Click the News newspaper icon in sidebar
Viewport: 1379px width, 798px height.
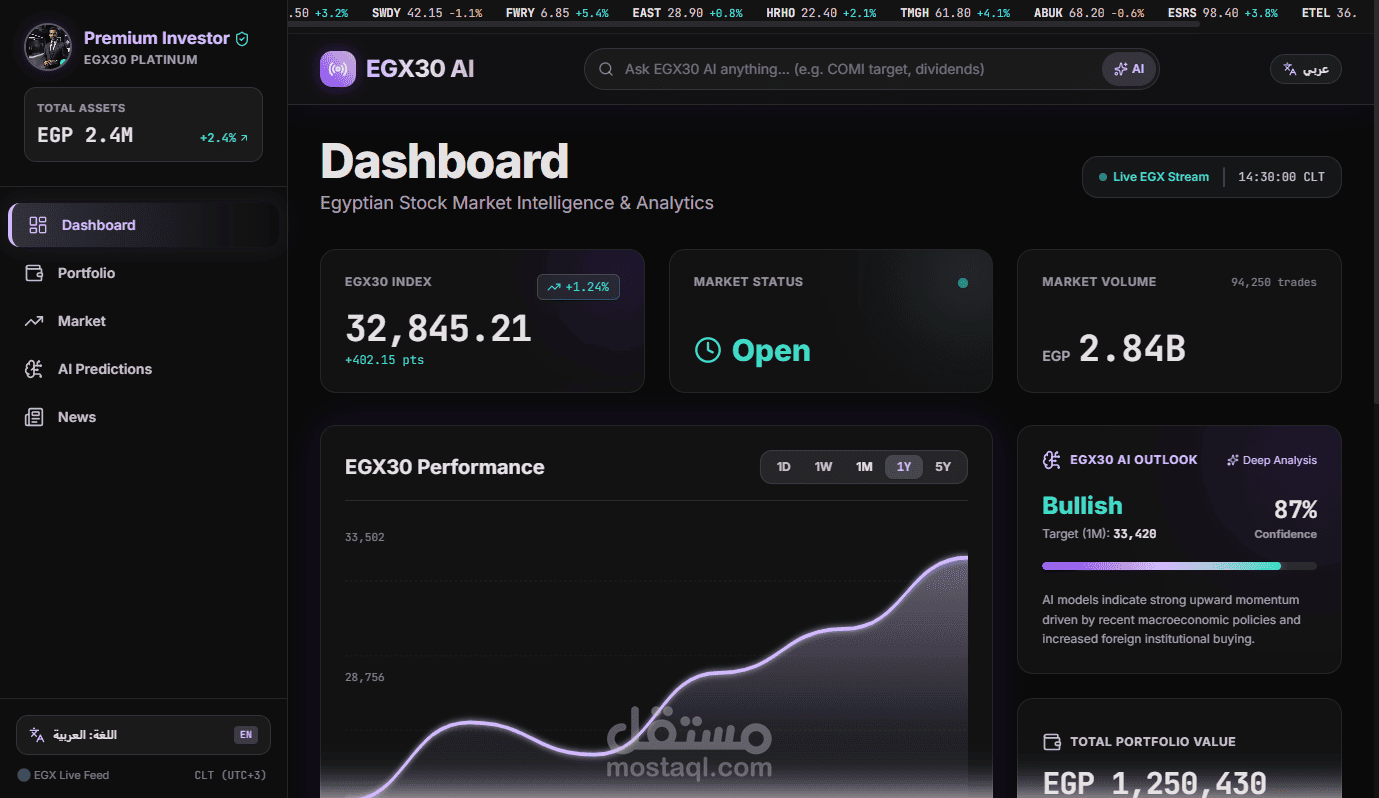pos(34,417)
